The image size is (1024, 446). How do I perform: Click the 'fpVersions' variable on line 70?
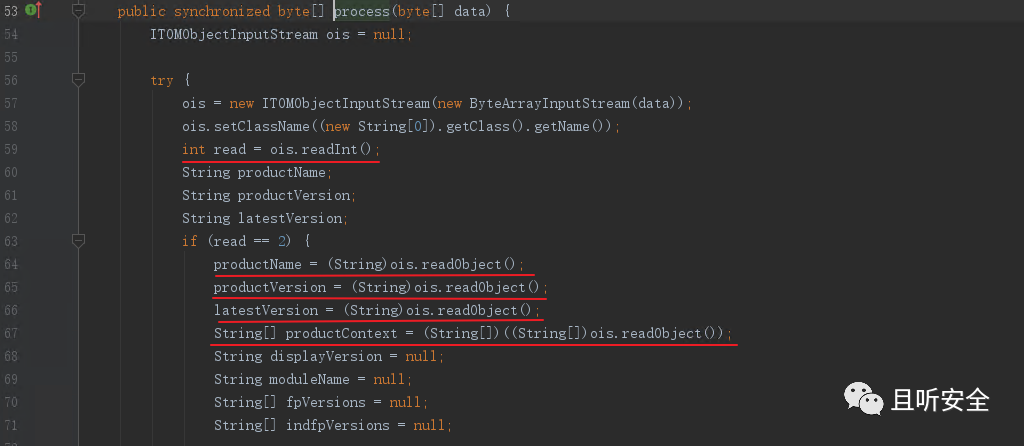[326, 402]
